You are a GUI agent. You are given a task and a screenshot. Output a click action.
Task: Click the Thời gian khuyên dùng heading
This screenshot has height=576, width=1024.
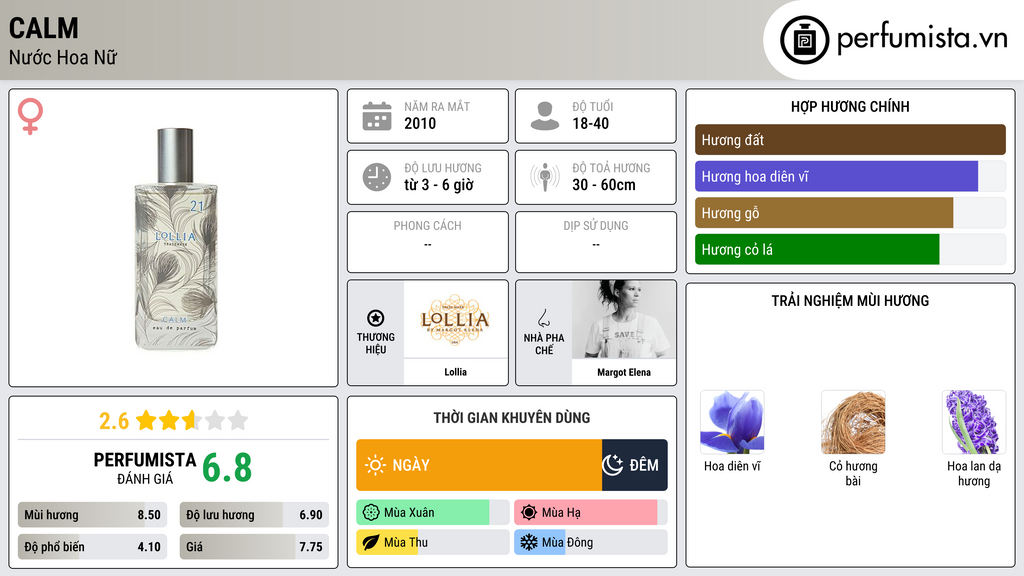click(x=512, y=417)
